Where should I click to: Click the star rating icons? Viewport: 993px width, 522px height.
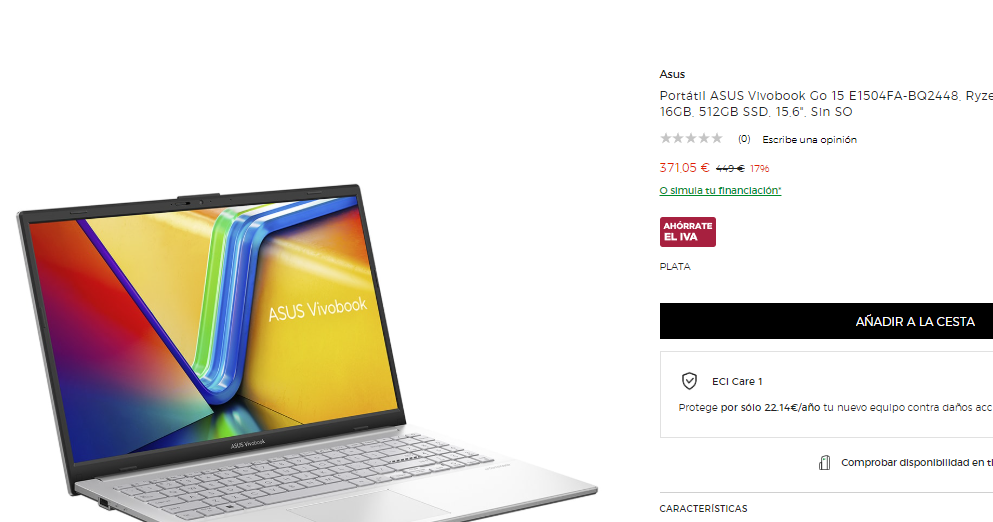coord(691,138)
